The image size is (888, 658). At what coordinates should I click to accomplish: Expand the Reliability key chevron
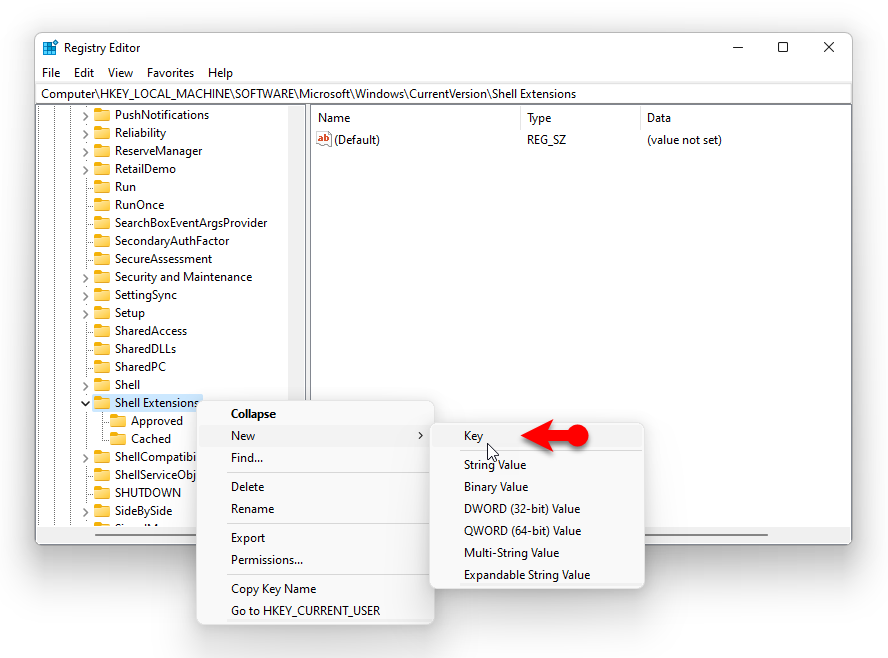tap(85, 134)
